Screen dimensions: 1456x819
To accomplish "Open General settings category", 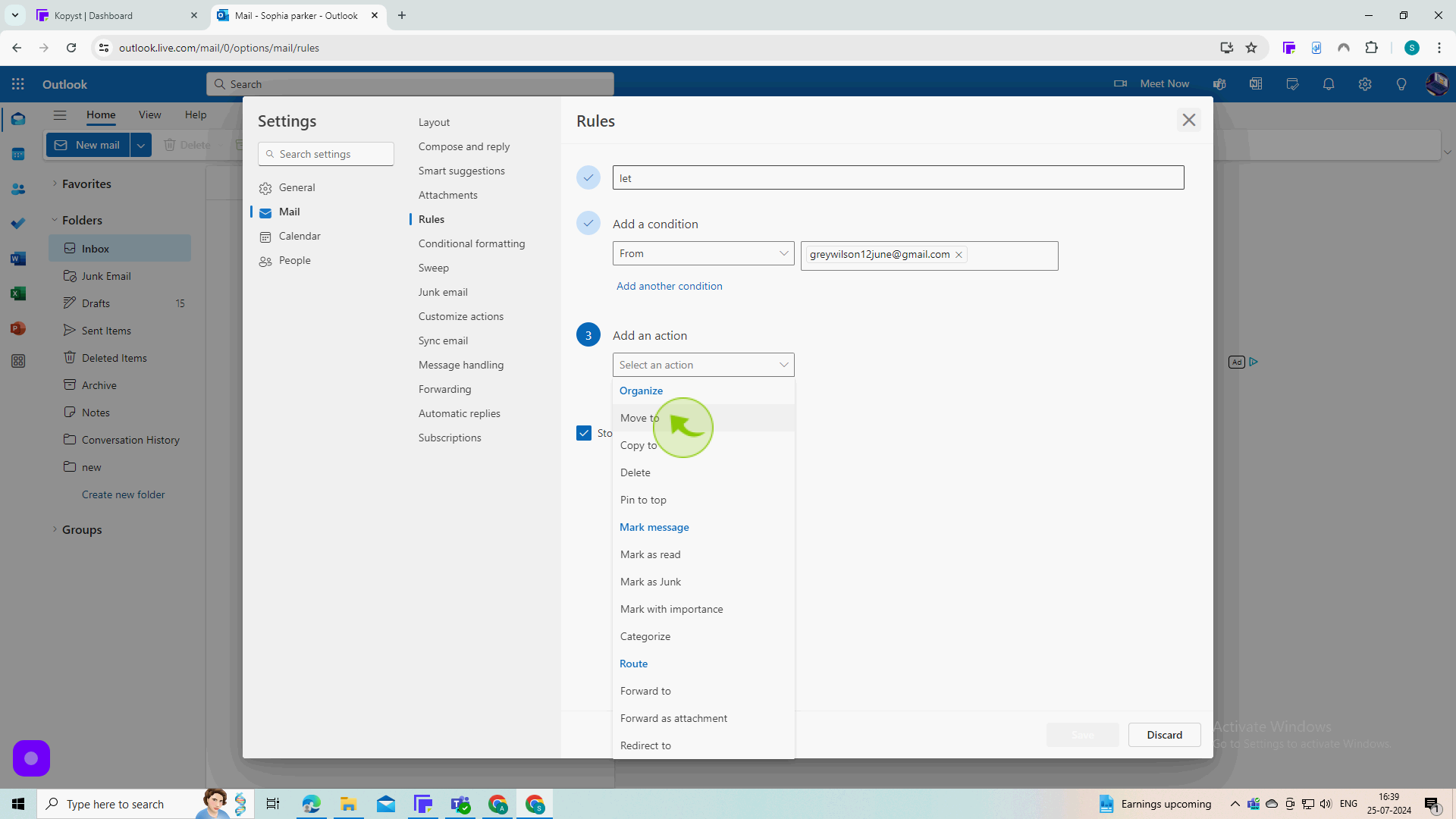I will pyautogui.click(x=326, y=187).
